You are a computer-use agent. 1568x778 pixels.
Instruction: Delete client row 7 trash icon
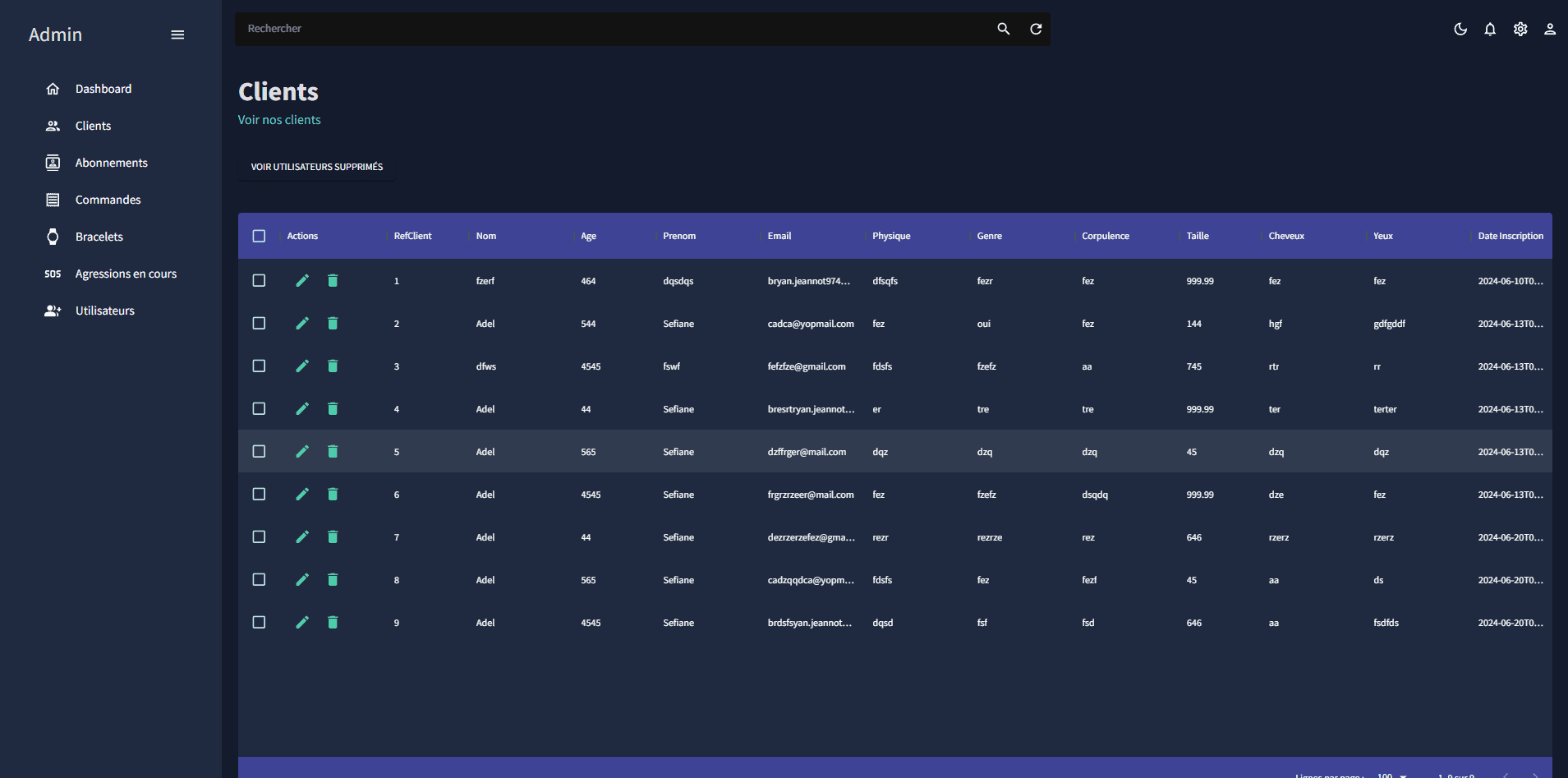pyautogui.click(x=333, y=537)
